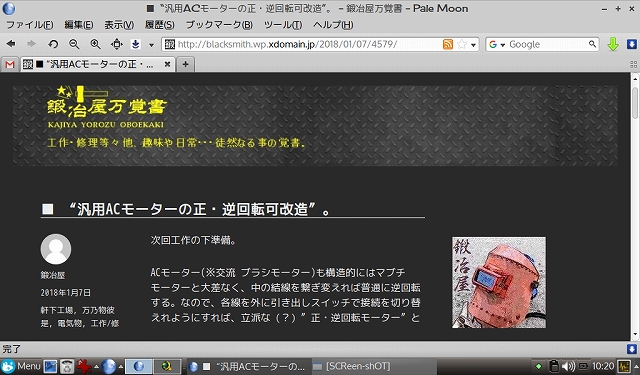640x375 pixels.
Task: Open a new tab with the plus button
Action: 185,64
